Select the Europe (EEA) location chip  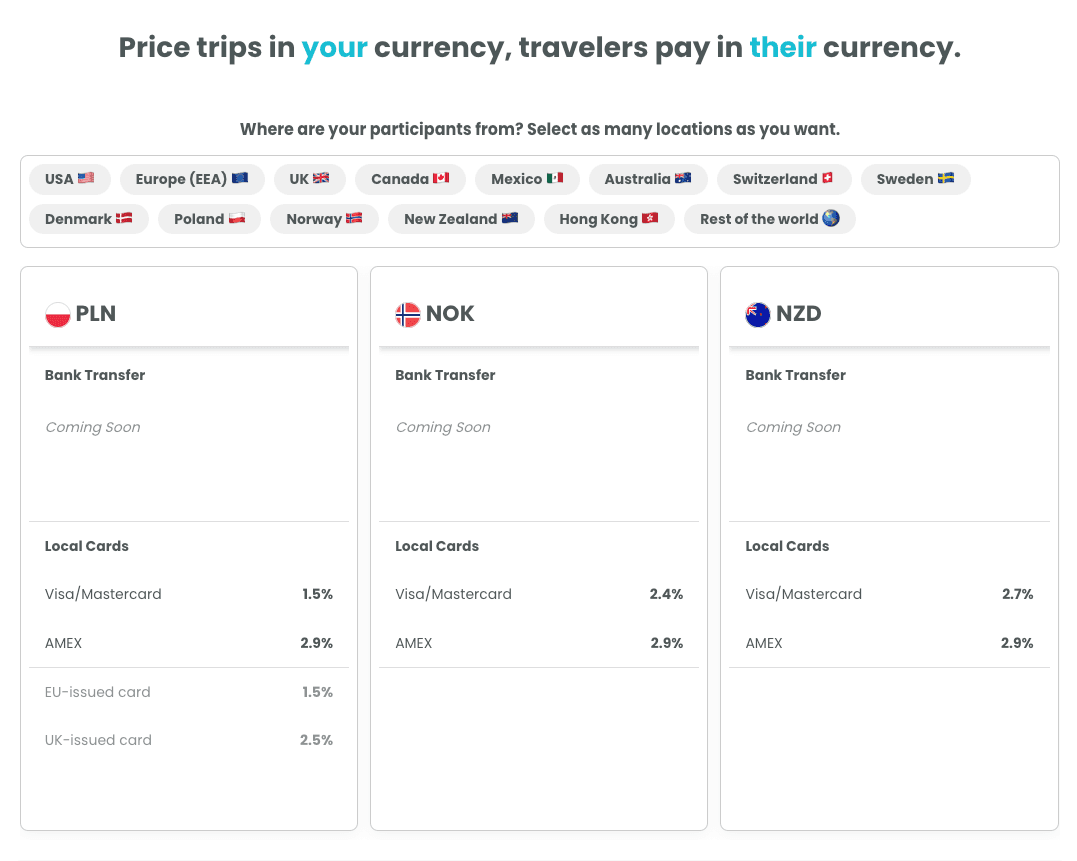click(192, 179)
